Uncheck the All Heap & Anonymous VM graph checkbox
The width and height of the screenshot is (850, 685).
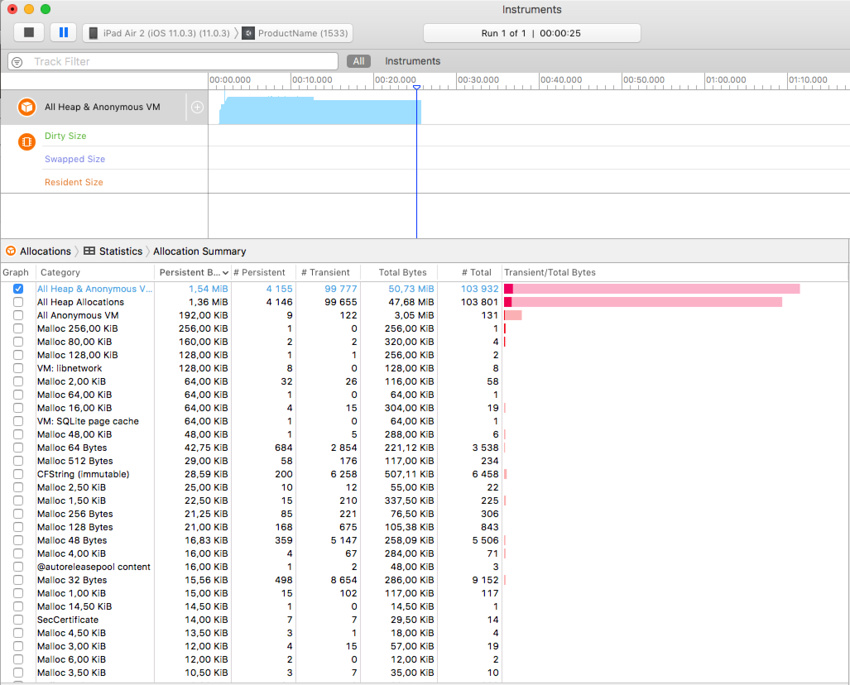pyautogui.click(x=18, y=289)
